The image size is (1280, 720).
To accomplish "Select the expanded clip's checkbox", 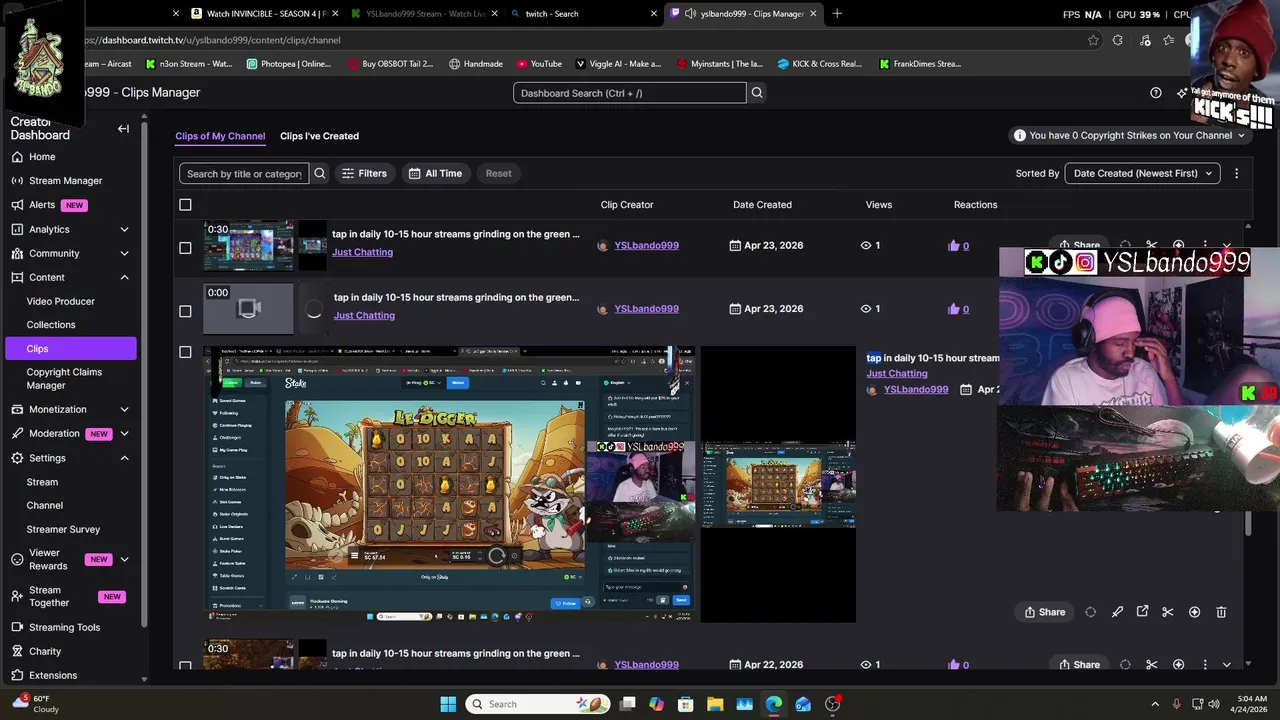I will pyautogui.click(x=185, y=352).
